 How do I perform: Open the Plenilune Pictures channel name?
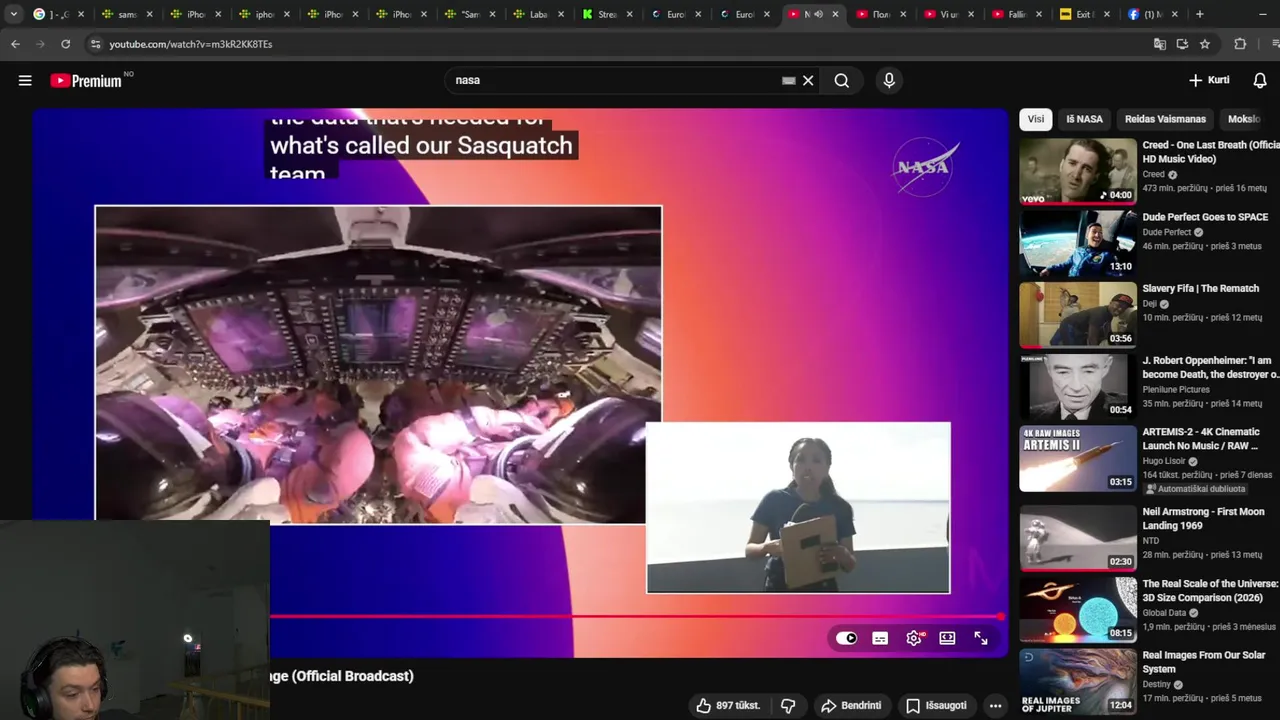1176,389
